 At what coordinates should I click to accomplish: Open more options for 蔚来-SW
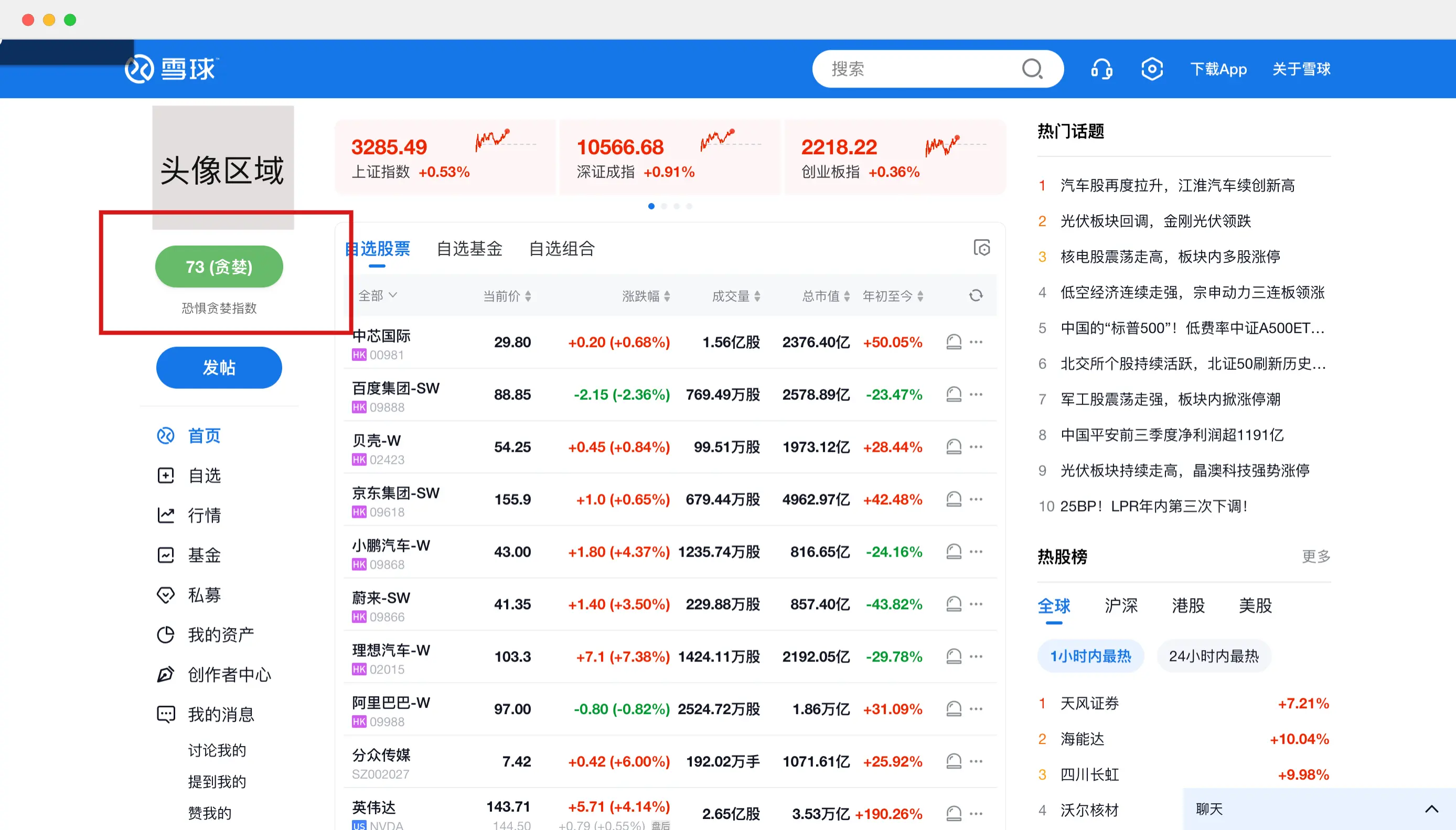[x=976, y=604]
